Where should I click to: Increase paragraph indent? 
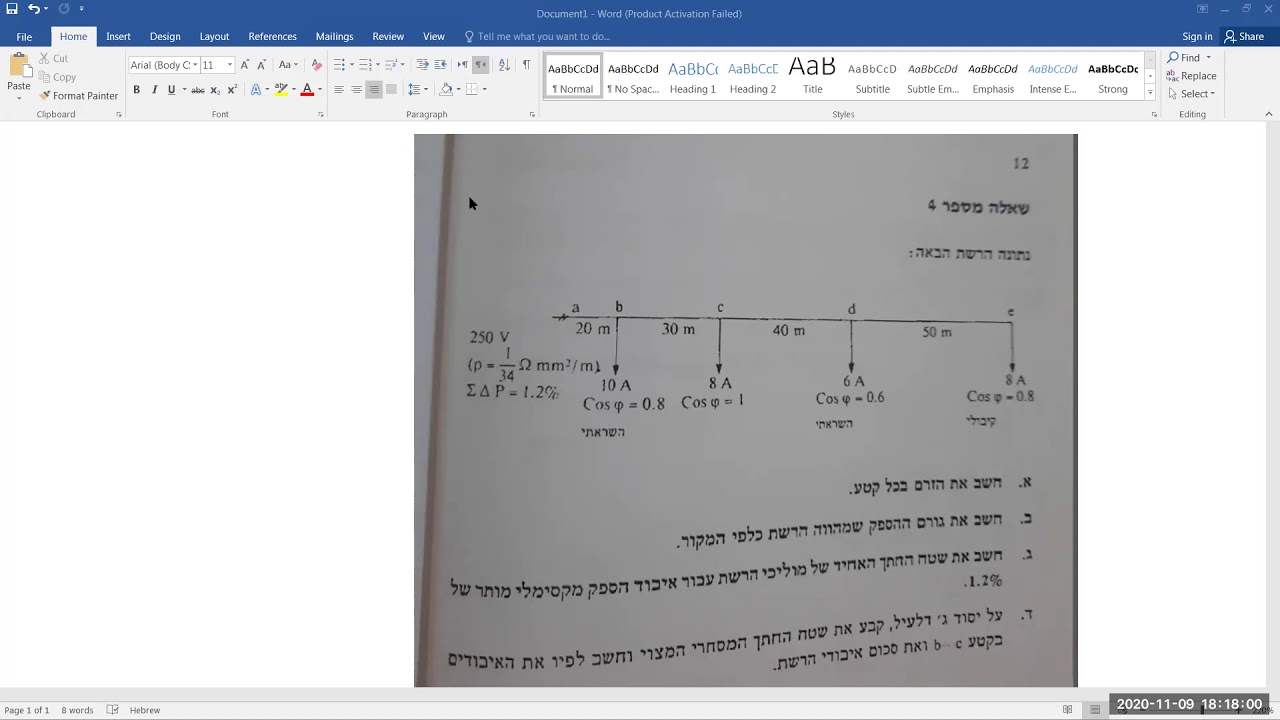click(x=440, y=65)
